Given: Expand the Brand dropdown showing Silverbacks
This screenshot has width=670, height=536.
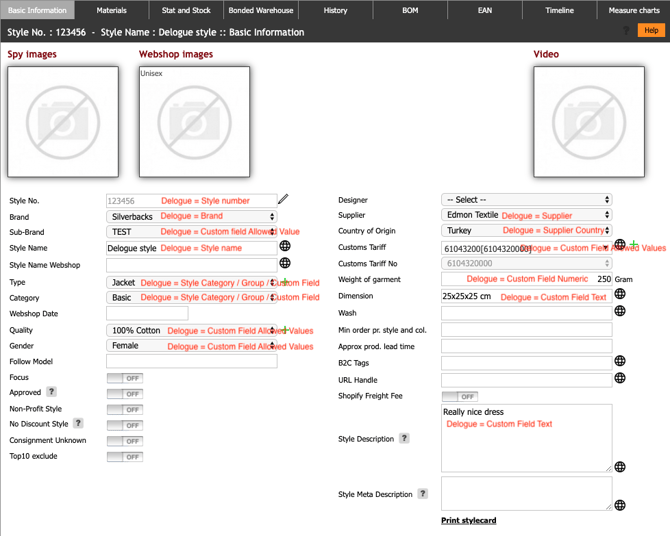Looking at the screenshot, I should pyautogui.click(x=191, y=216).
